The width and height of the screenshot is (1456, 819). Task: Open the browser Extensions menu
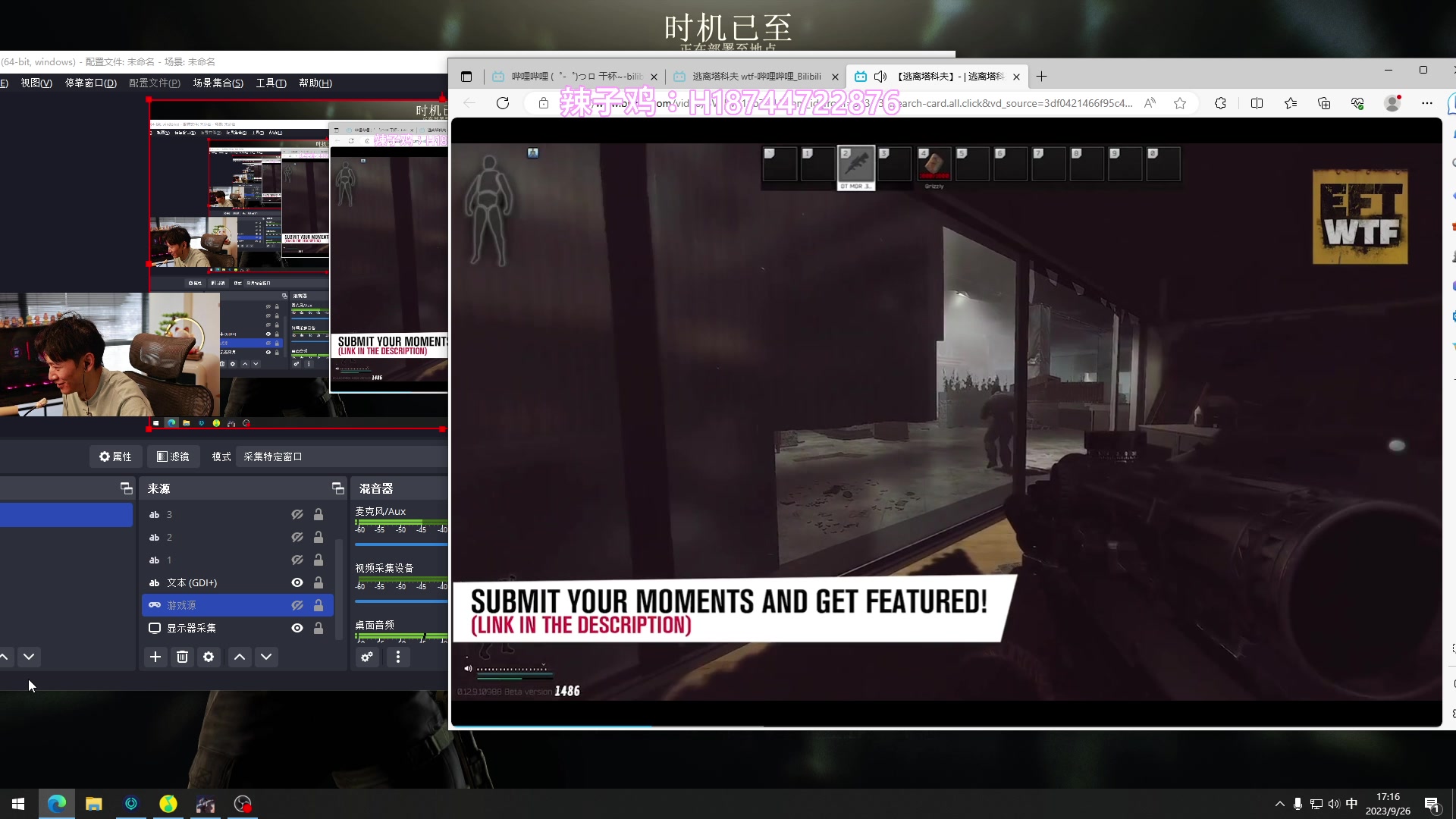coord(1220,103)
